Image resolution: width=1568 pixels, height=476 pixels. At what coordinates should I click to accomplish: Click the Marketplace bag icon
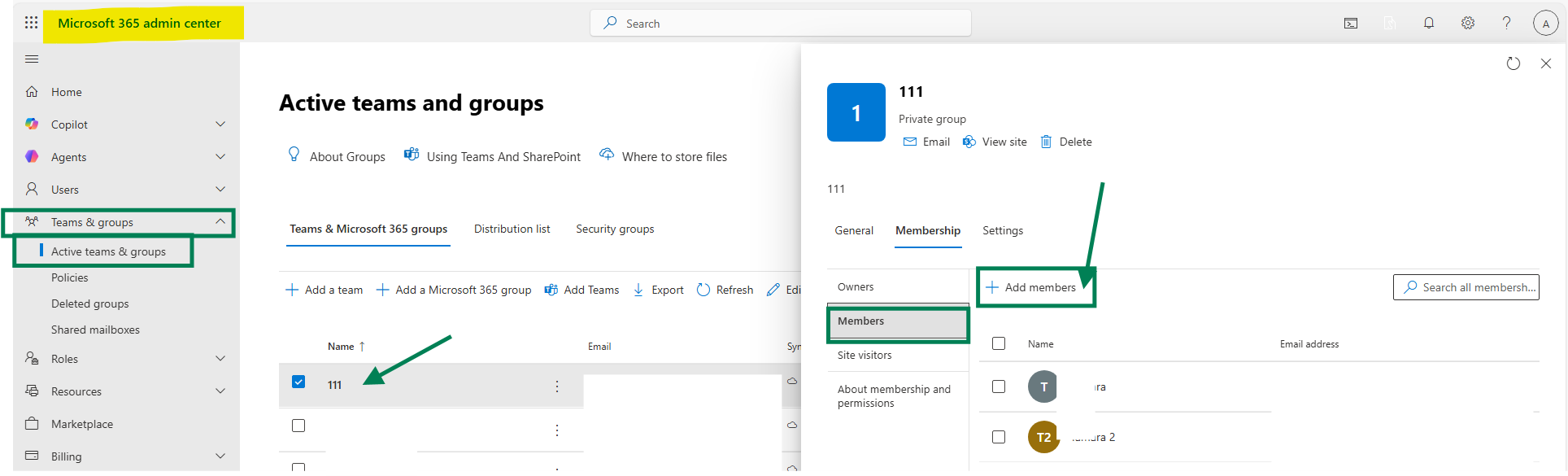32,423
